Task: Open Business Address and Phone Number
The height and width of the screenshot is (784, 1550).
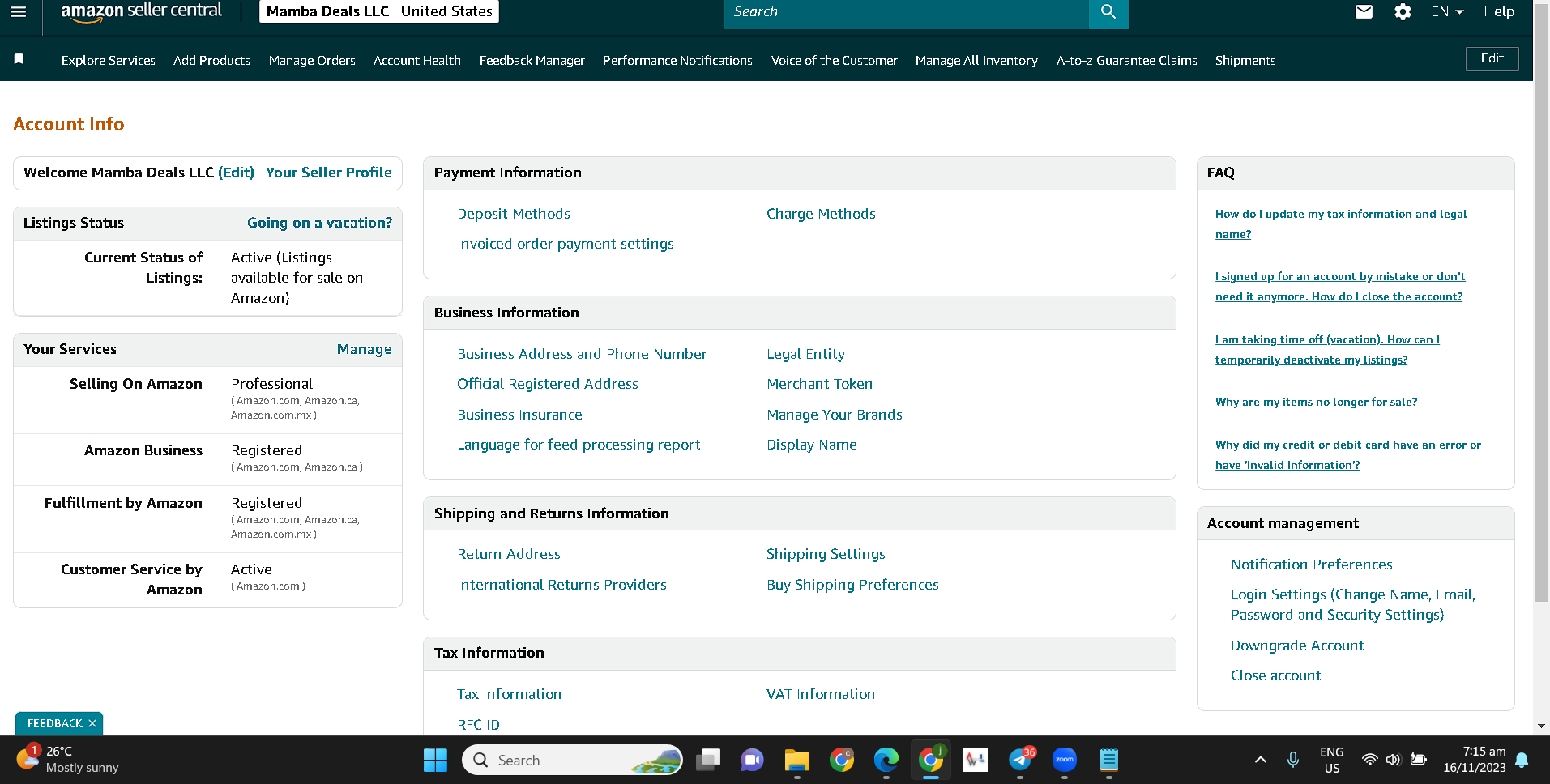Action: (582, 354)
